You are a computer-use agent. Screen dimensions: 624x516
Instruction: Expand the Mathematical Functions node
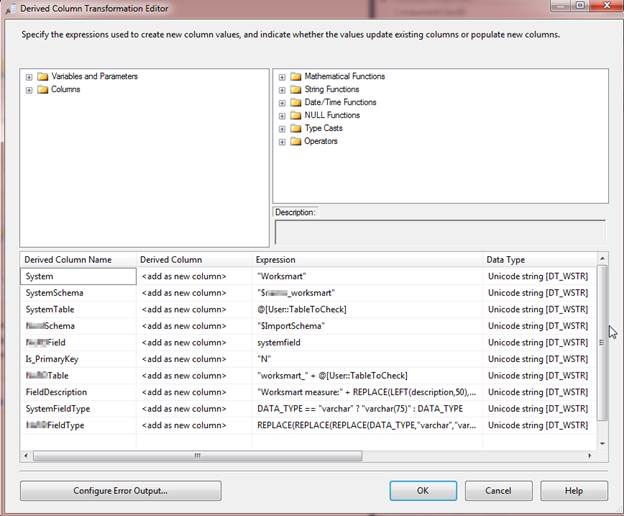pos(282,77)
